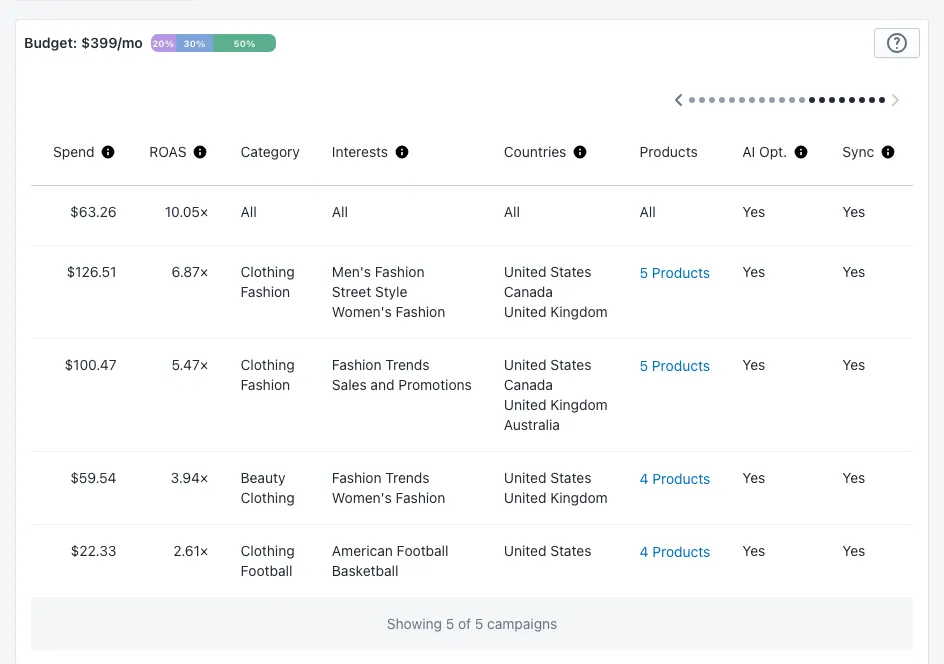This screenshot has width=944, height=664.
Task: Click the 6.87× ROAS value
Action: 190,272
